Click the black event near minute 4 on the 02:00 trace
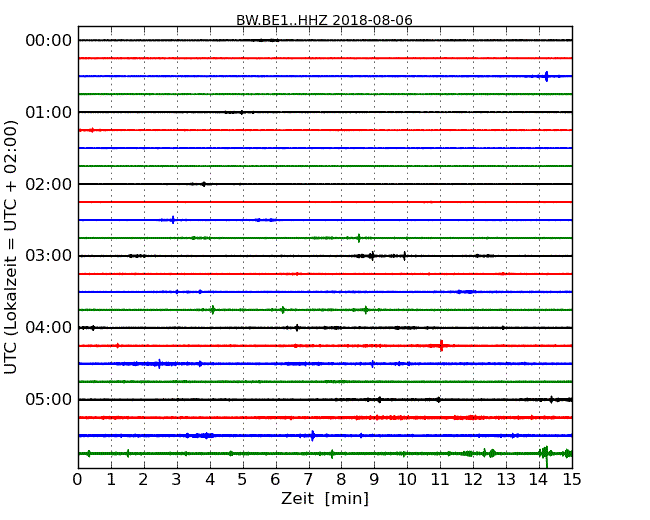The image size is (650, 520). pos(204,184)
